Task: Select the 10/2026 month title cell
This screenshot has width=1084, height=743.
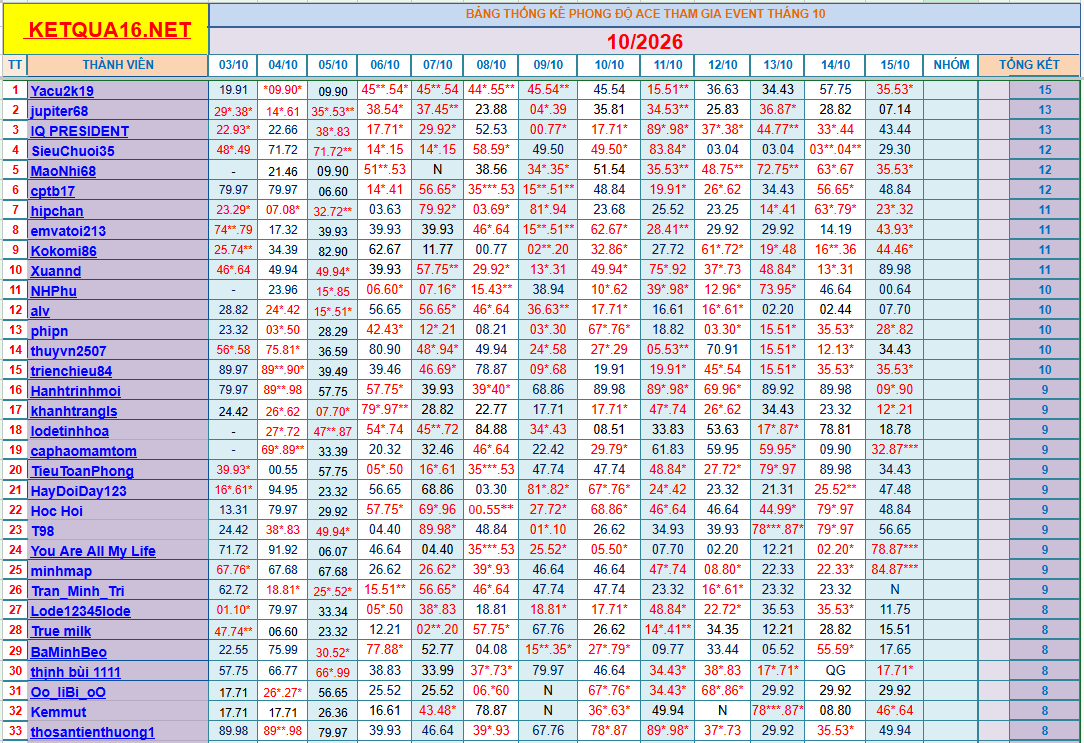Action: pyautogui.click(x=644, y=41)
